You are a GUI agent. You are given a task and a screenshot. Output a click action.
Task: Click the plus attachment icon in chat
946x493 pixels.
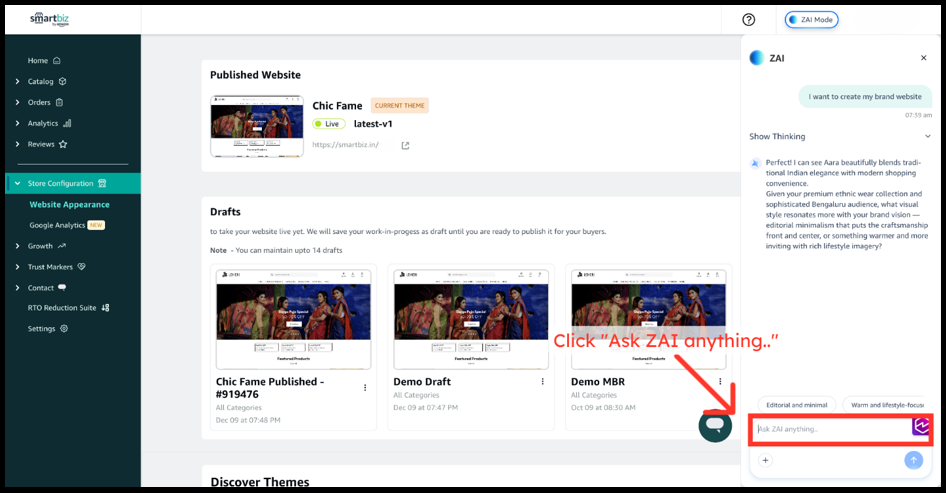[766, 460]
